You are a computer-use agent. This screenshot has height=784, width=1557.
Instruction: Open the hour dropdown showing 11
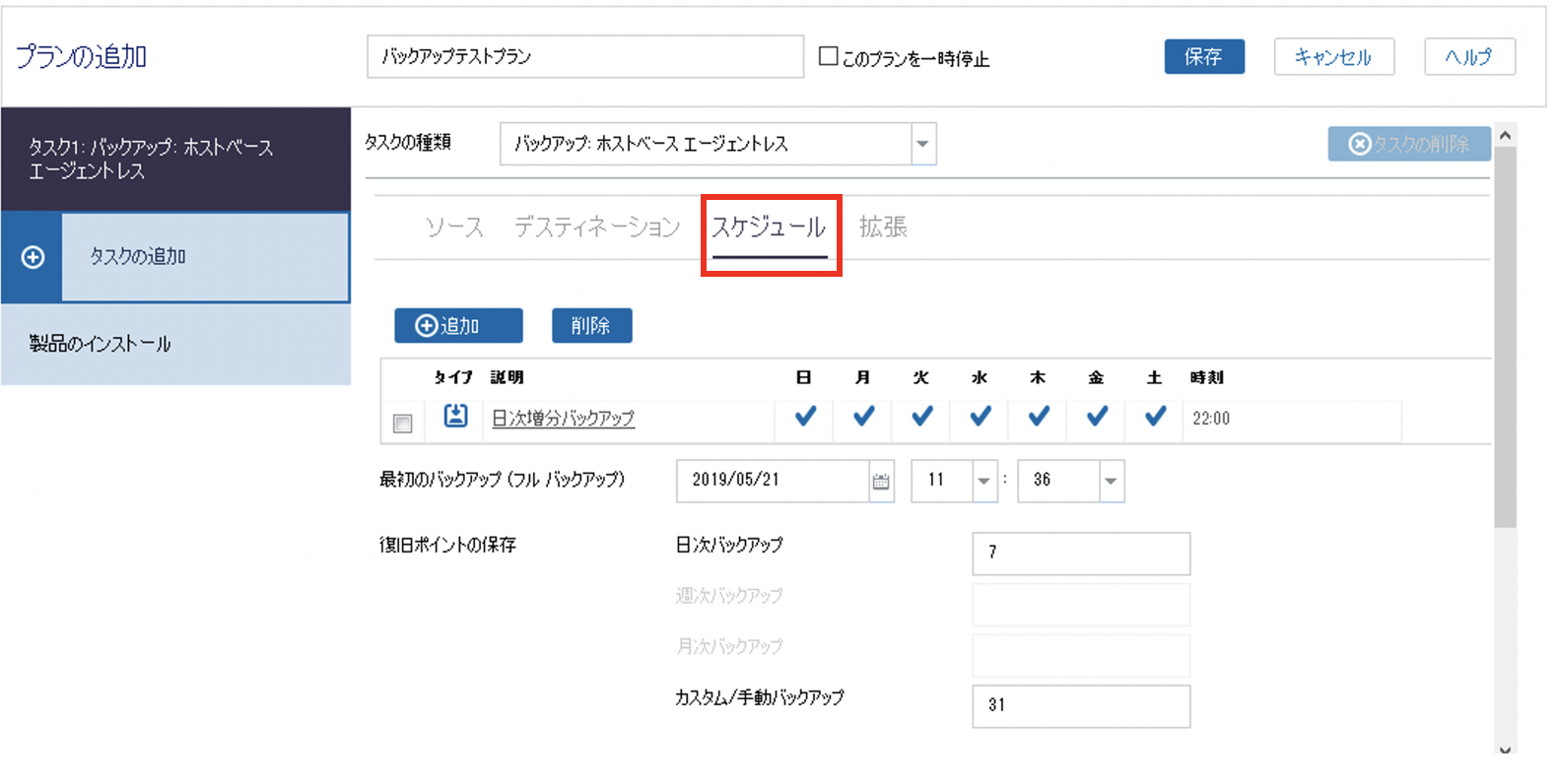click(x=983, y=481)
